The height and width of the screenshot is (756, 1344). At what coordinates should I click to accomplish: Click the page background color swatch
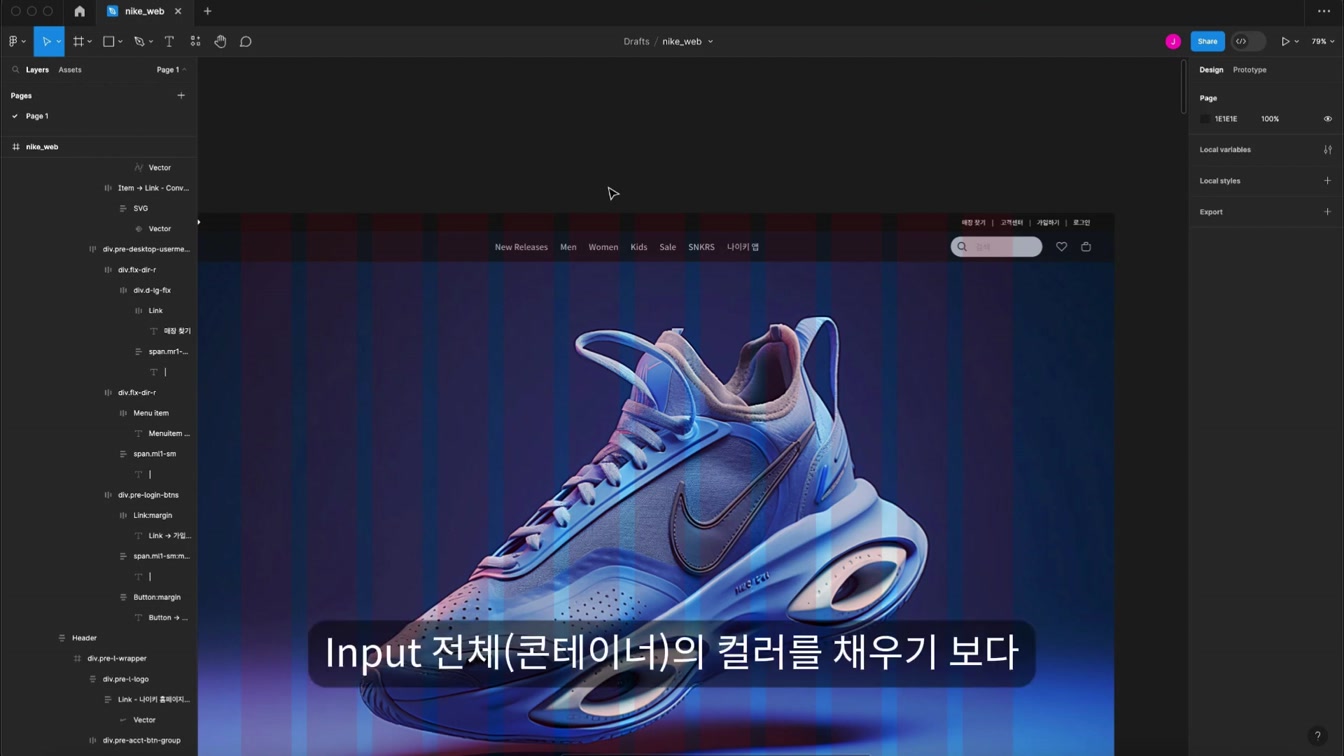[1205, 119]
